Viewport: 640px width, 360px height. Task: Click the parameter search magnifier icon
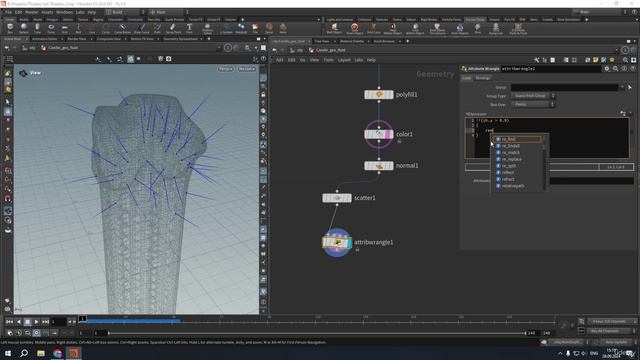[x=616, y=69]
